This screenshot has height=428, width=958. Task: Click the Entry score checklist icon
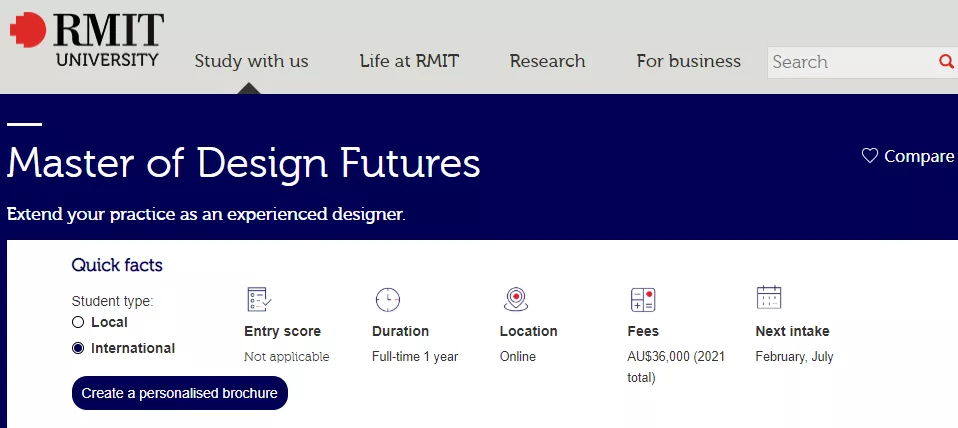pyautogui.click(x=259, y=298)
